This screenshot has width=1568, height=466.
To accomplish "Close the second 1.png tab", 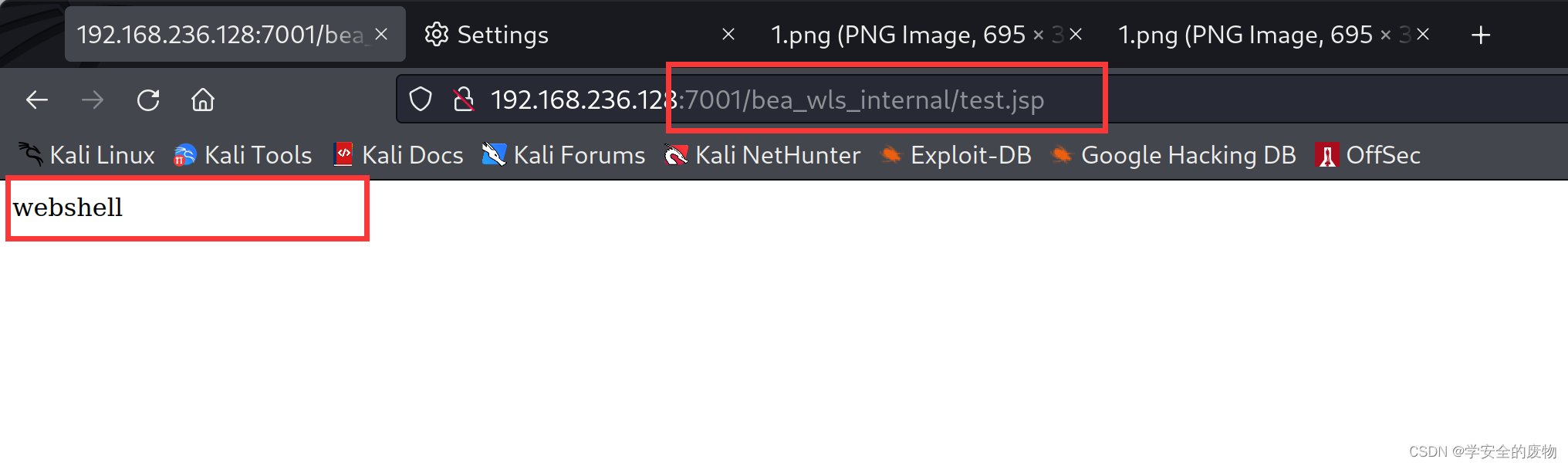I will [1422, 34].
